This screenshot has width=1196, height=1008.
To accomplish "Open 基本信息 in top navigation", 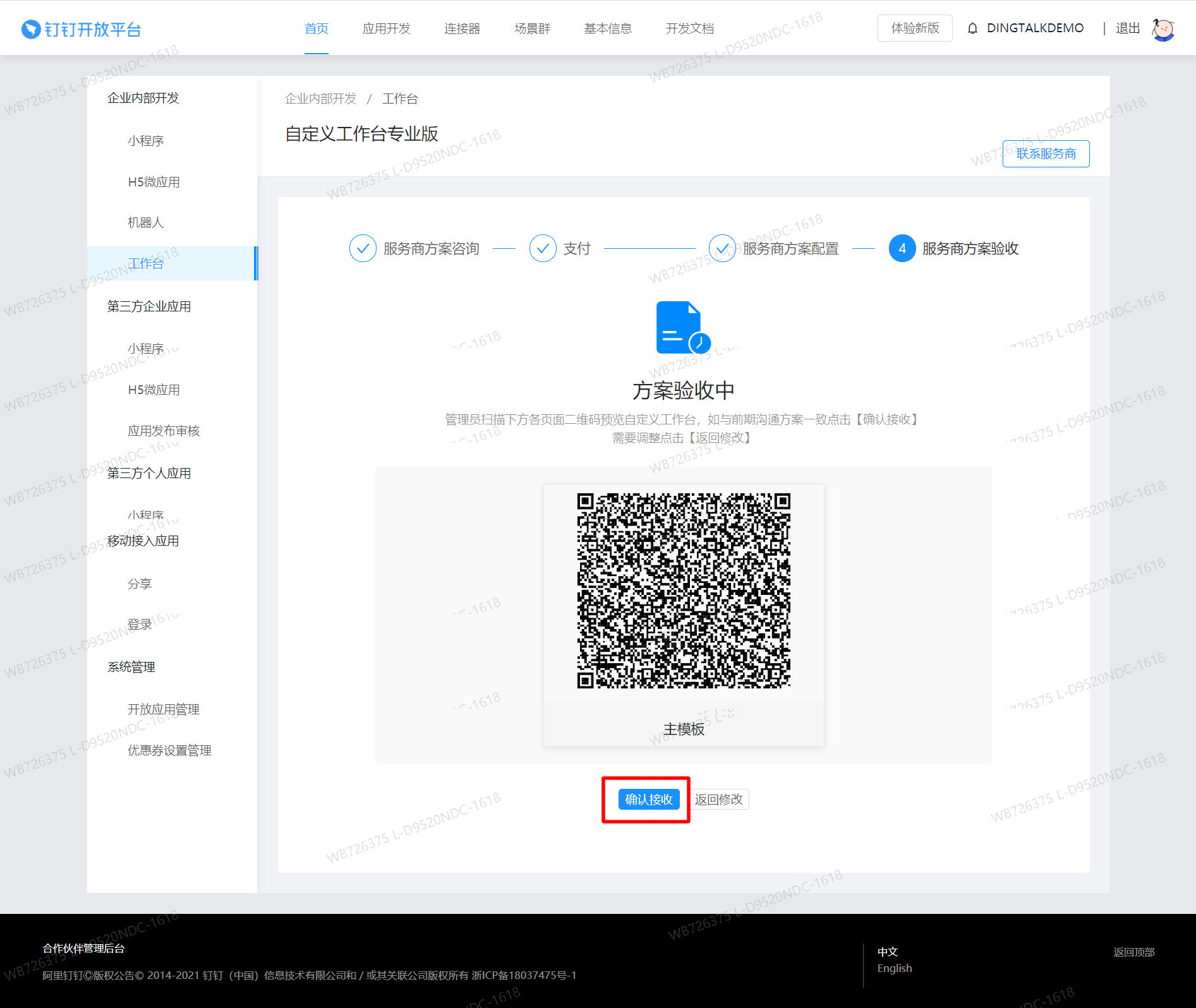I will click(608, 28).
